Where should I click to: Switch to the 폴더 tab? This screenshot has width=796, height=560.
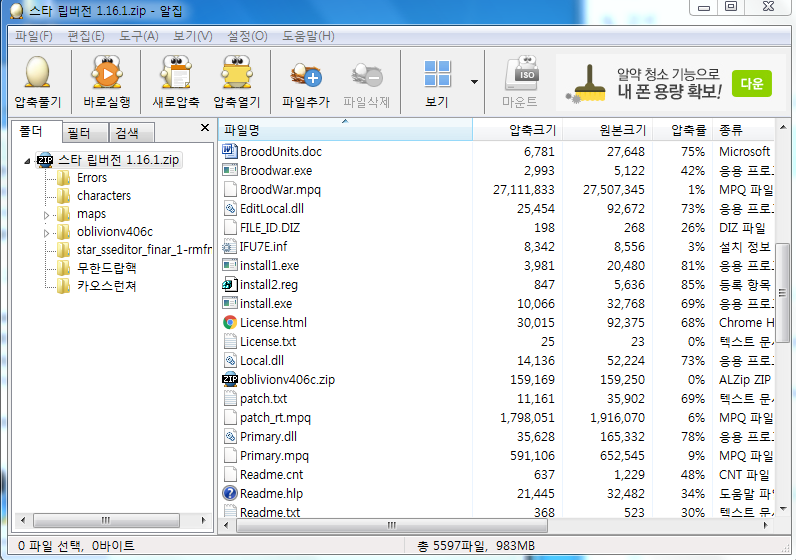37,131
